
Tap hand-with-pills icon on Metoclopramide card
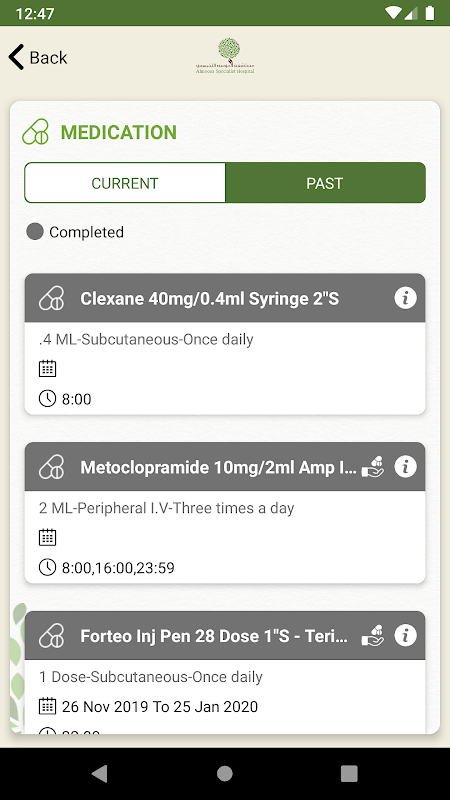click(x=372, y=467)
